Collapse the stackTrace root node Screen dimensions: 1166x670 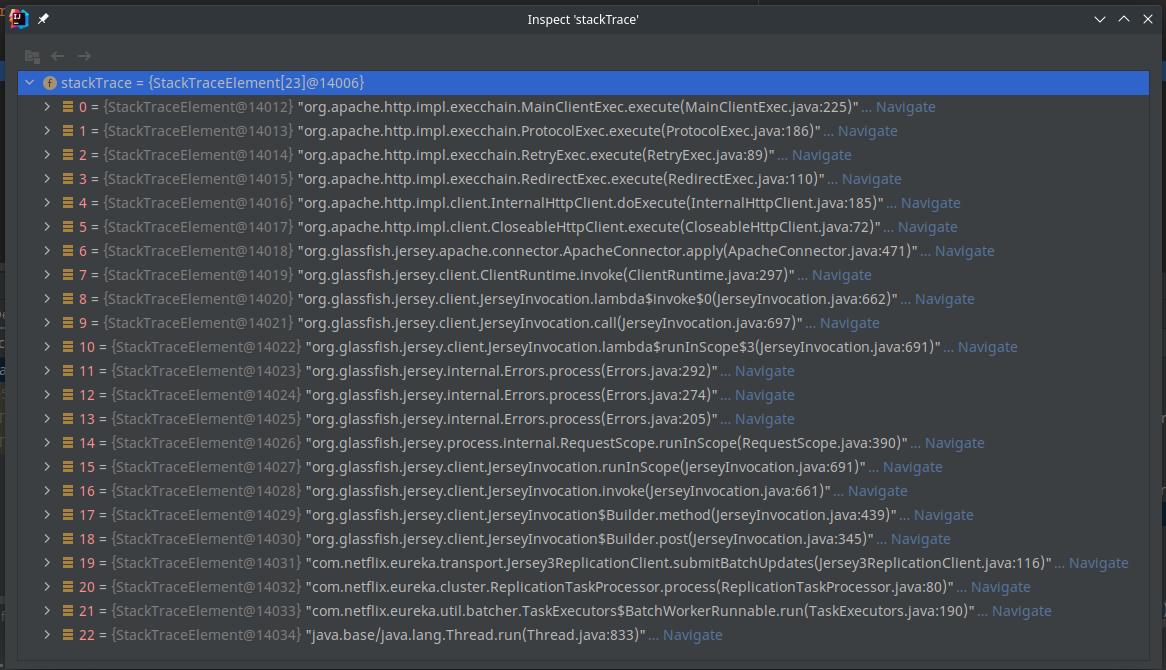click(30, 82)
